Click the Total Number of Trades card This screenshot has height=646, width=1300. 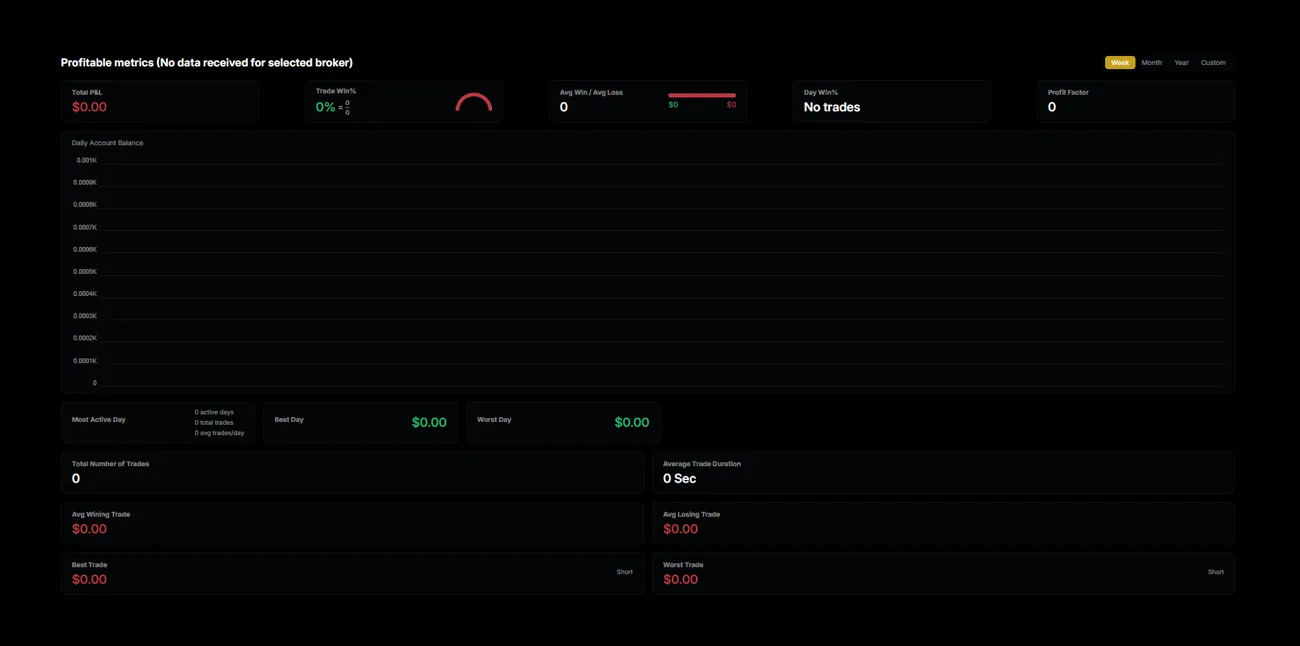pyautogui.click(x=352, y=472)
